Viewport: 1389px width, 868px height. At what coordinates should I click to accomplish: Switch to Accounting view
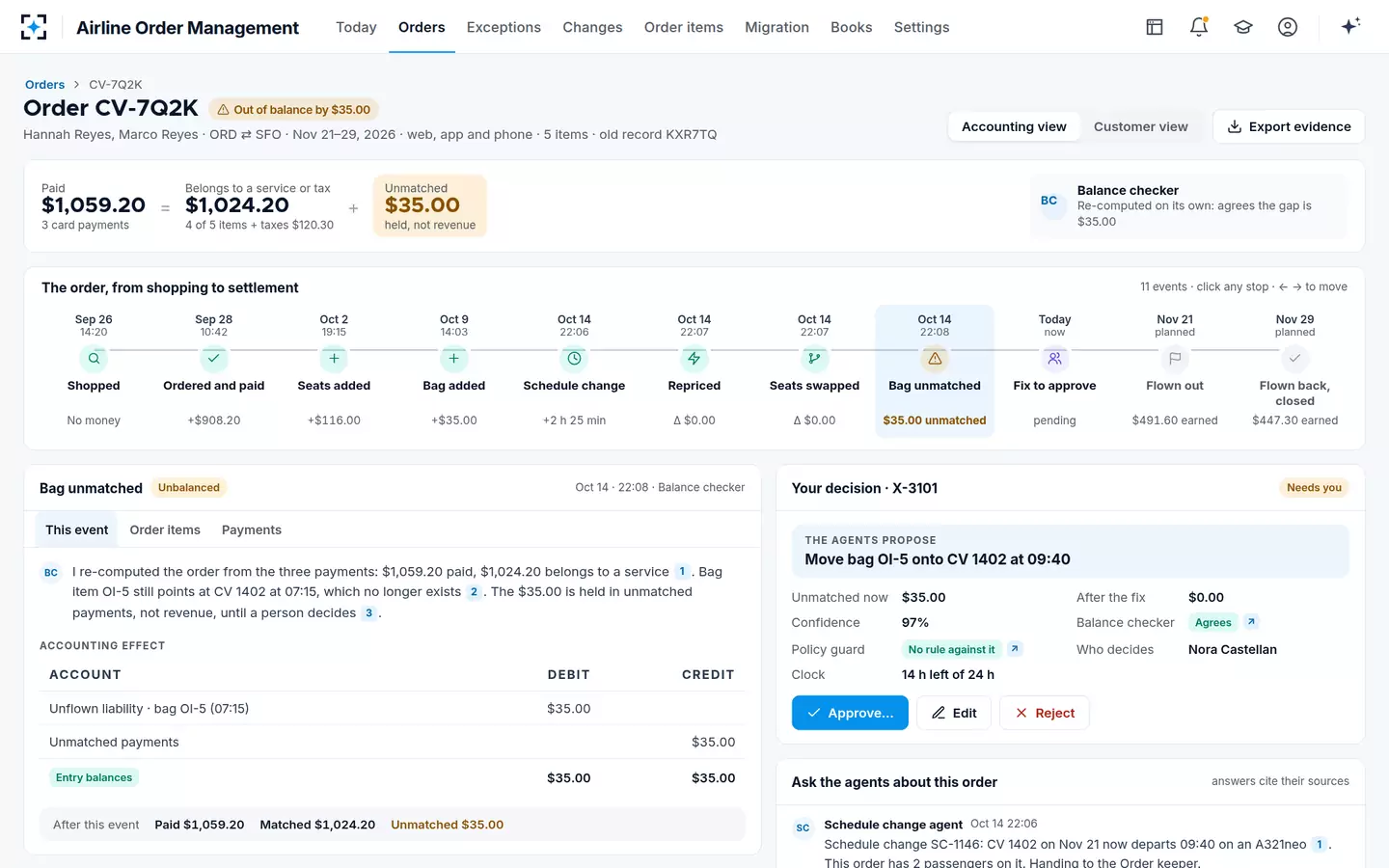(x=1014, y=126)
